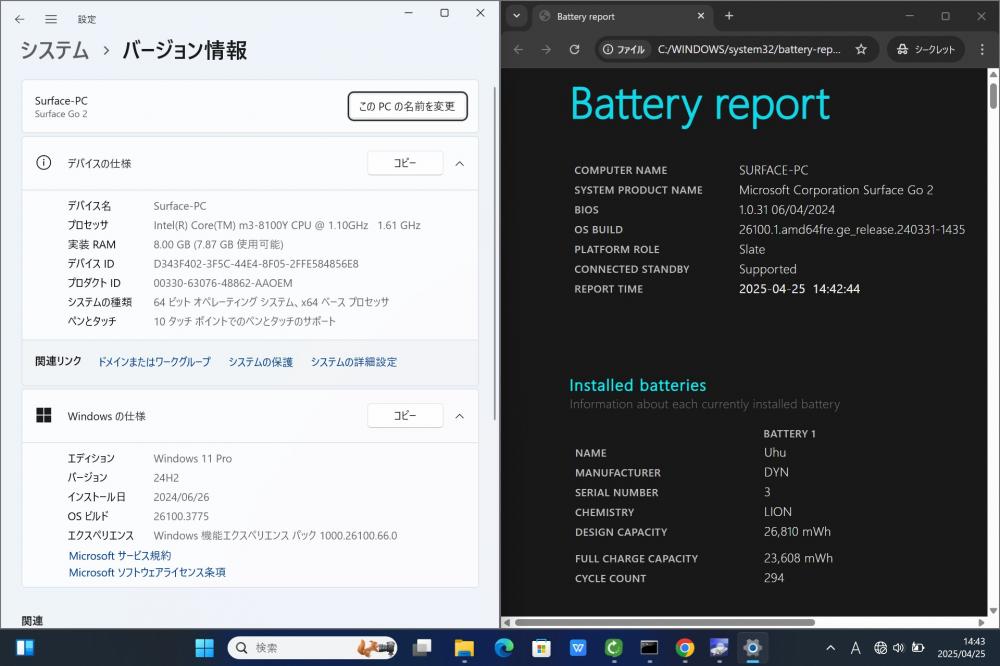The image size is (1000, 666).
Task: Open the Settings hamburger navigation menu
Action: pos(51,19)
